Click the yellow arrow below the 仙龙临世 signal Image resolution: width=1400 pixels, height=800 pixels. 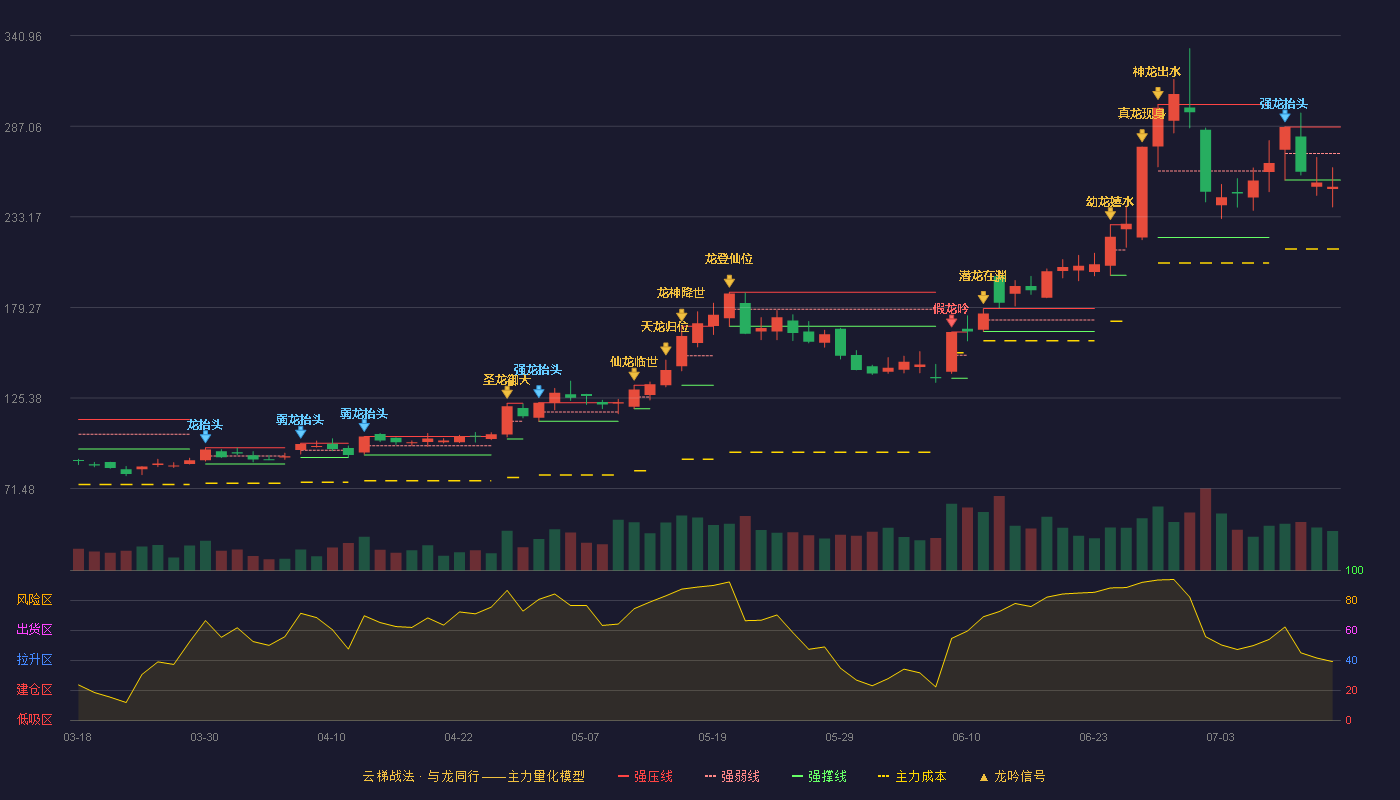point(634,374)
